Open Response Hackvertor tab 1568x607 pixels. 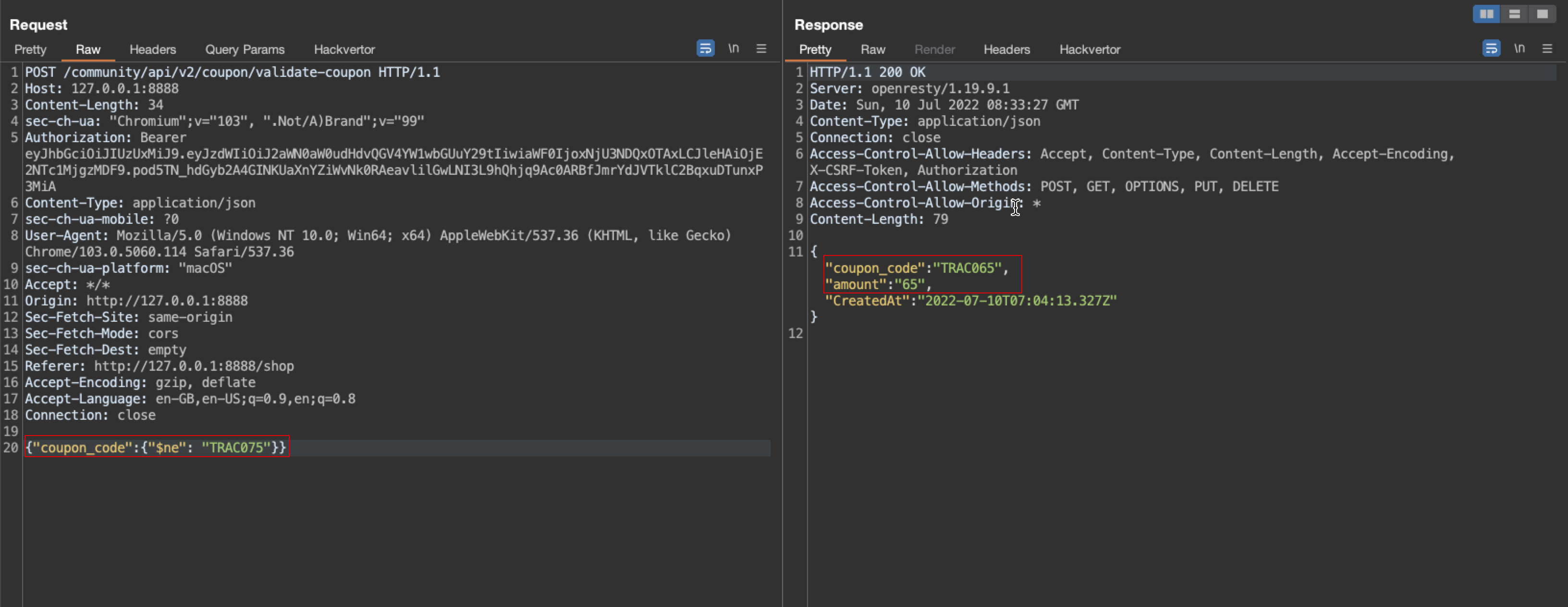pos(1089,49)
